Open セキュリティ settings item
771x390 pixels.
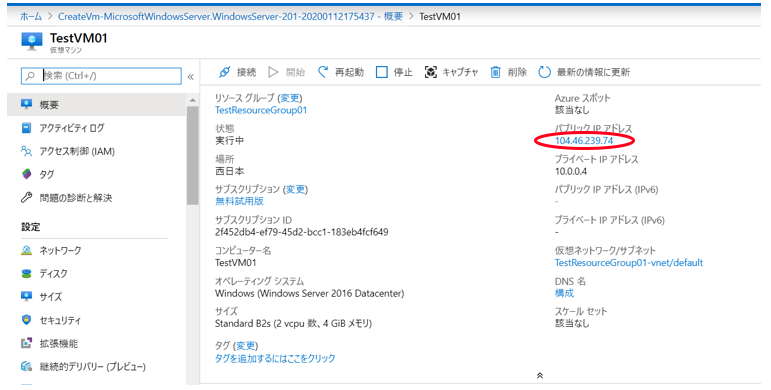pyautogui.click(x=96, y=320)
